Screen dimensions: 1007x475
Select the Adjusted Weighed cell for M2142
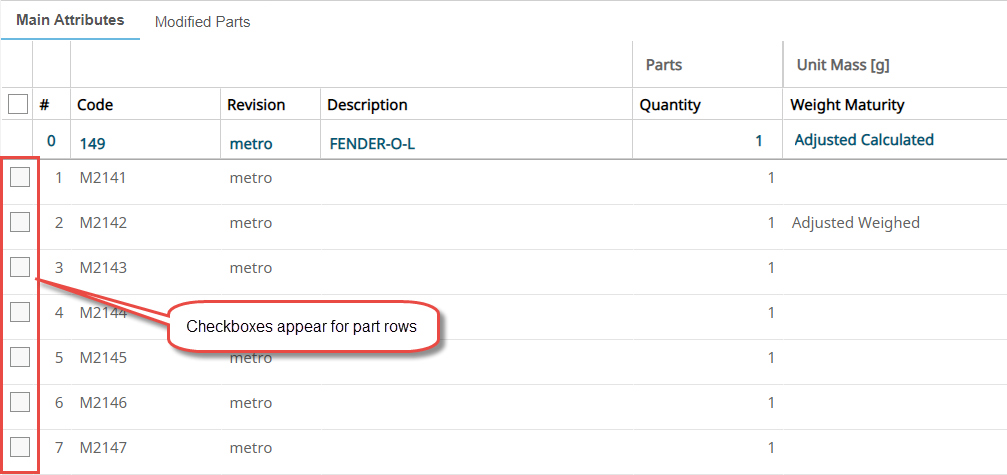click(856, 223)
